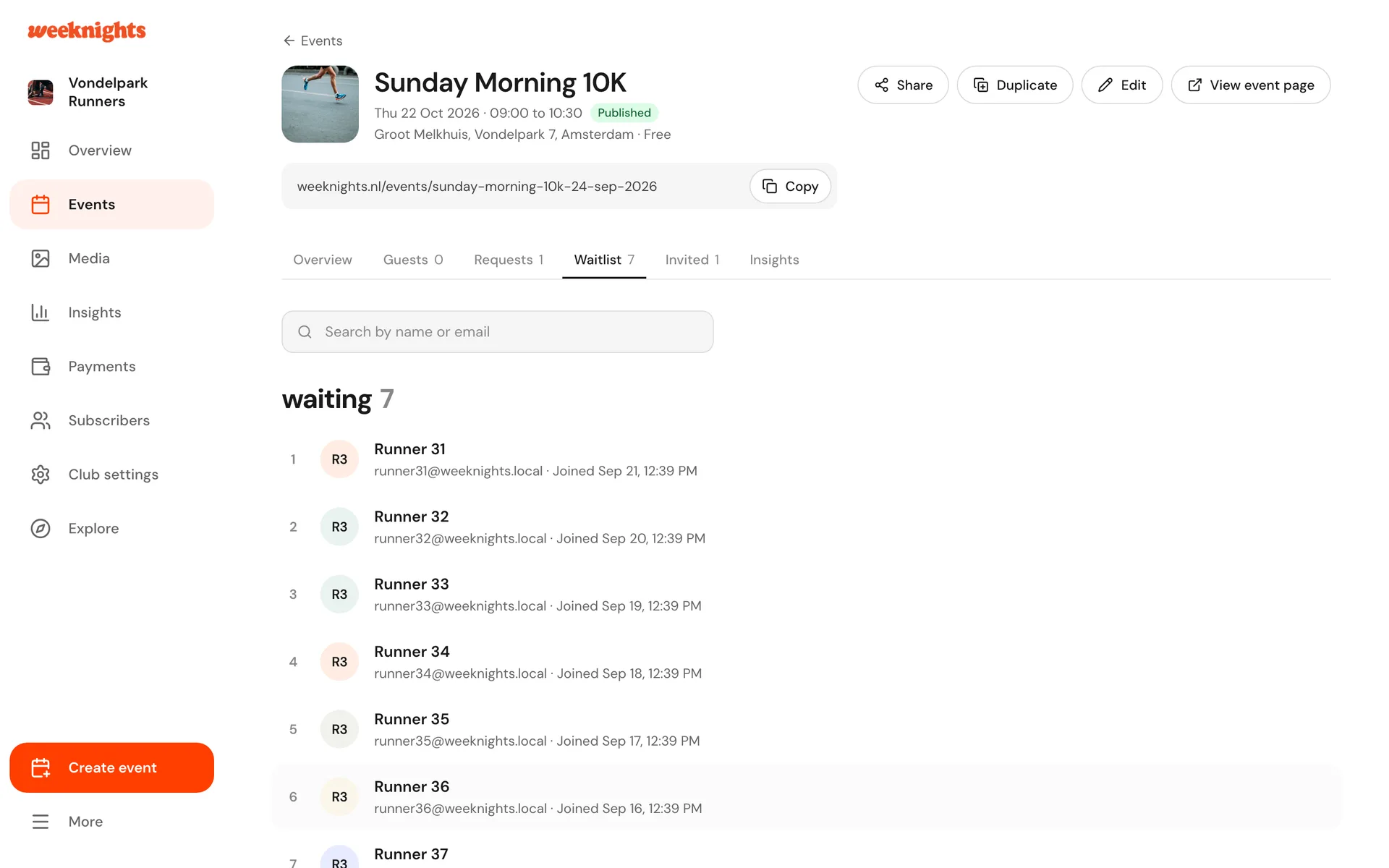Click Runner 31's avatar badge
This screenshot has width=1389, height=868.
(x=339, y=459)
